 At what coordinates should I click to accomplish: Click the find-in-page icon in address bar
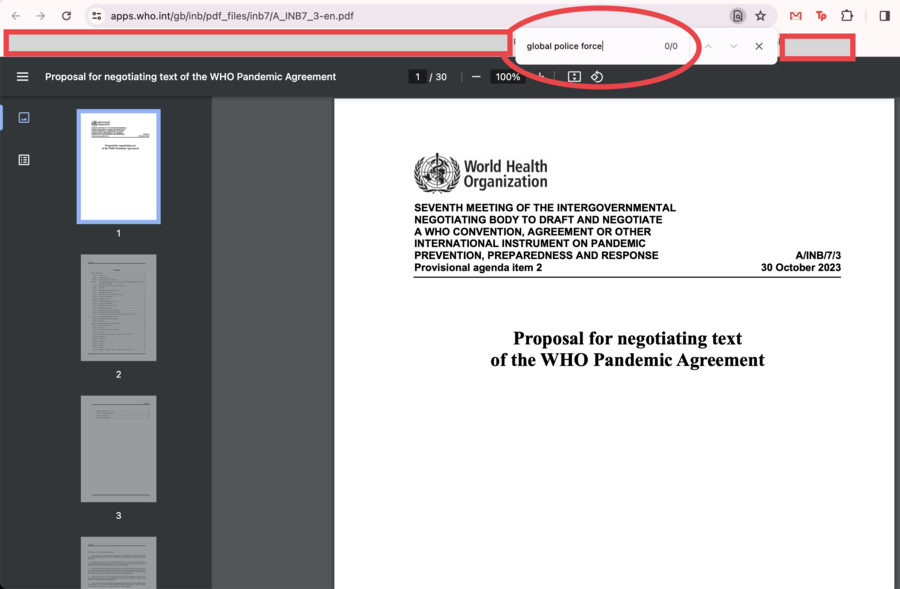[738, 16]
